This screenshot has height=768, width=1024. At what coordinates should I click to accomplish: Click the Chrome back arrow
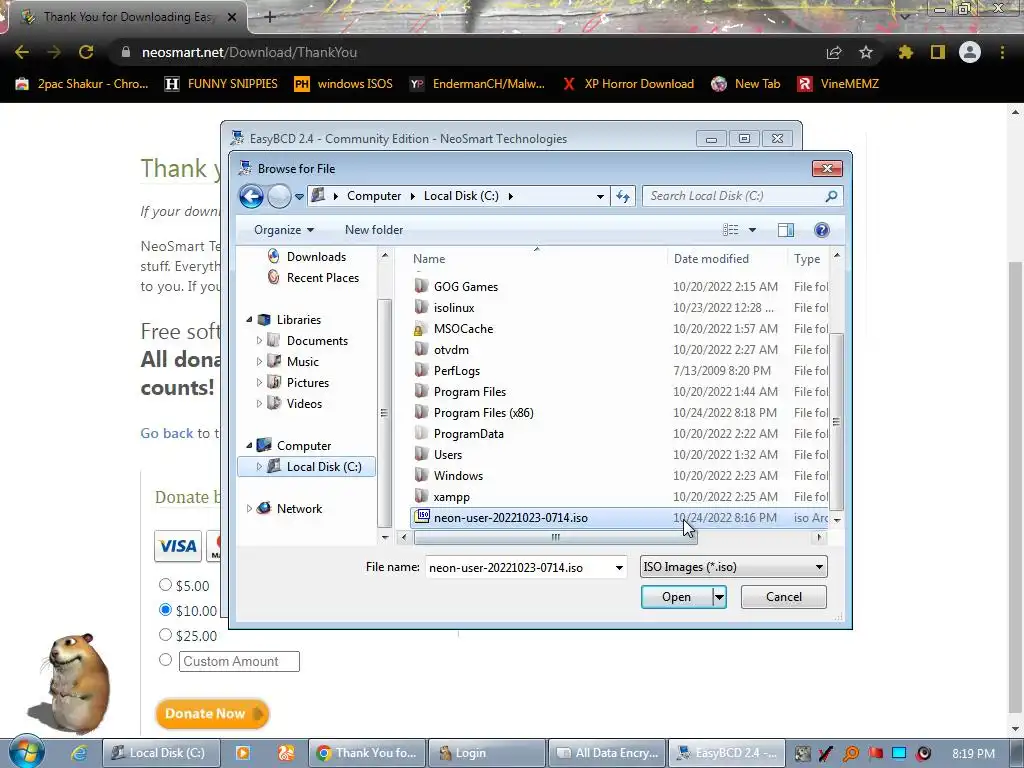[x=22, y=52]
